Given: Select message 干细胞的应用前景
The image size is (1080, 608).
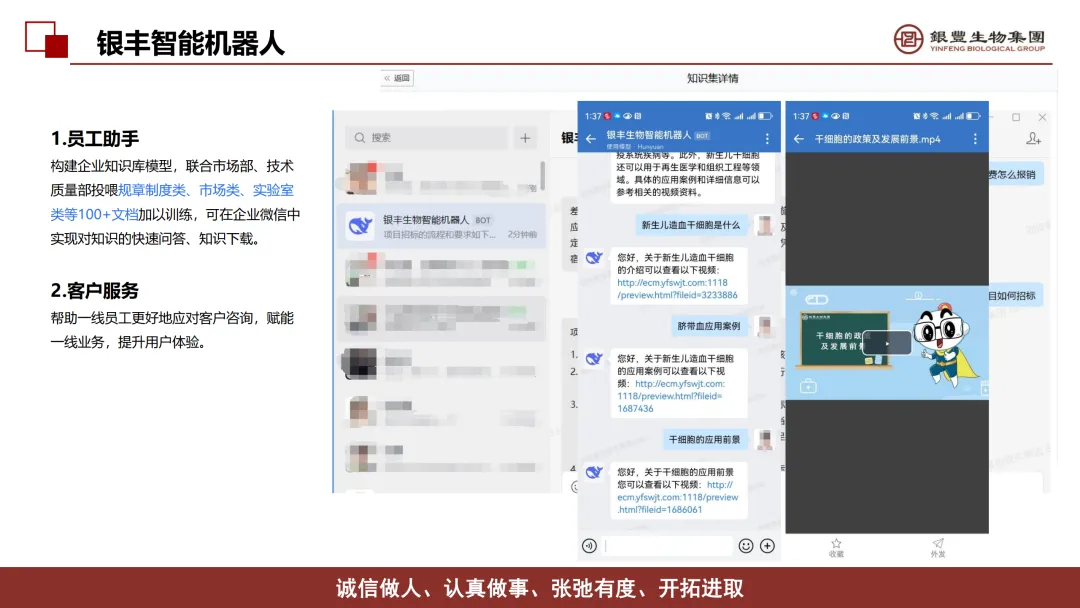Looking at the screenshot, I should [704, 439].
